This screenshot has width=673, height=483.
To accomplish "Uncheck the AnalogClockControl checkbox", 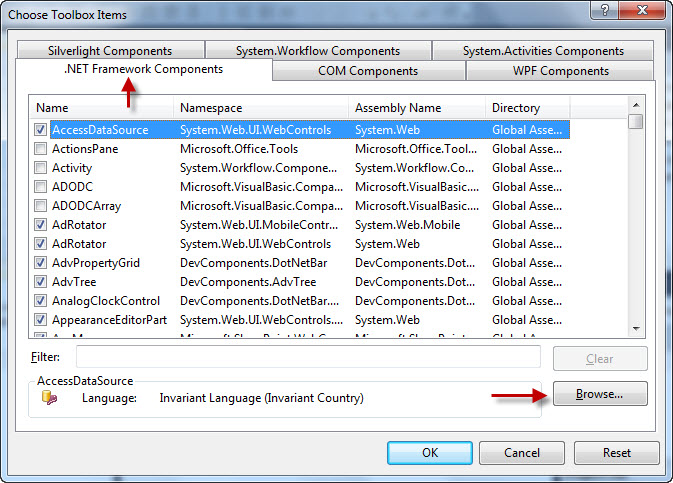I will (x=40, y=301).
